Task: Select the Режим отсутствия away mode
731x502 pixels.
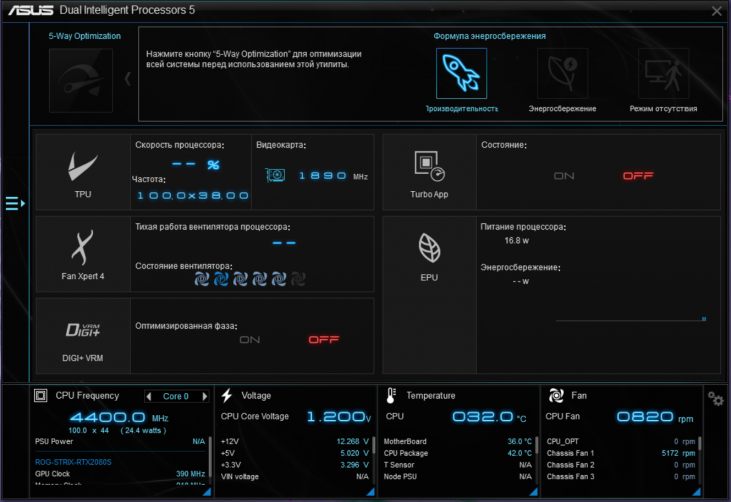Action: click(x=663, y=73)
